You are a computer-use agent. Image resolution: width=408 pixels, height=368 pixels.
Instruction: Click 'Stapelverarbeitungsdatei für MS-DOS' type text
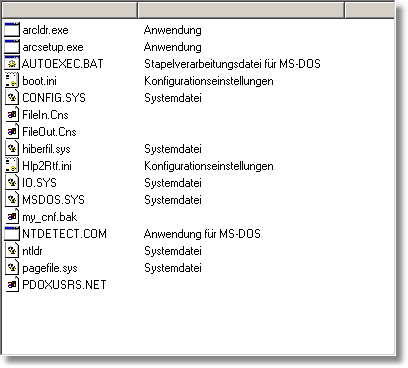point(232,64)
